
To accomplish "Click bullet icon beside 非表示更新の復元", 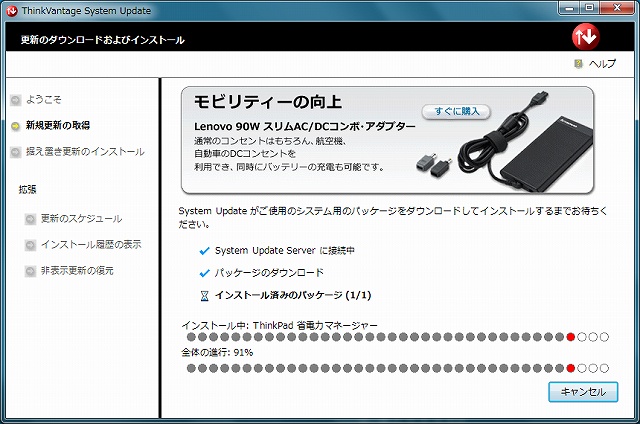I will click(30, 271).
